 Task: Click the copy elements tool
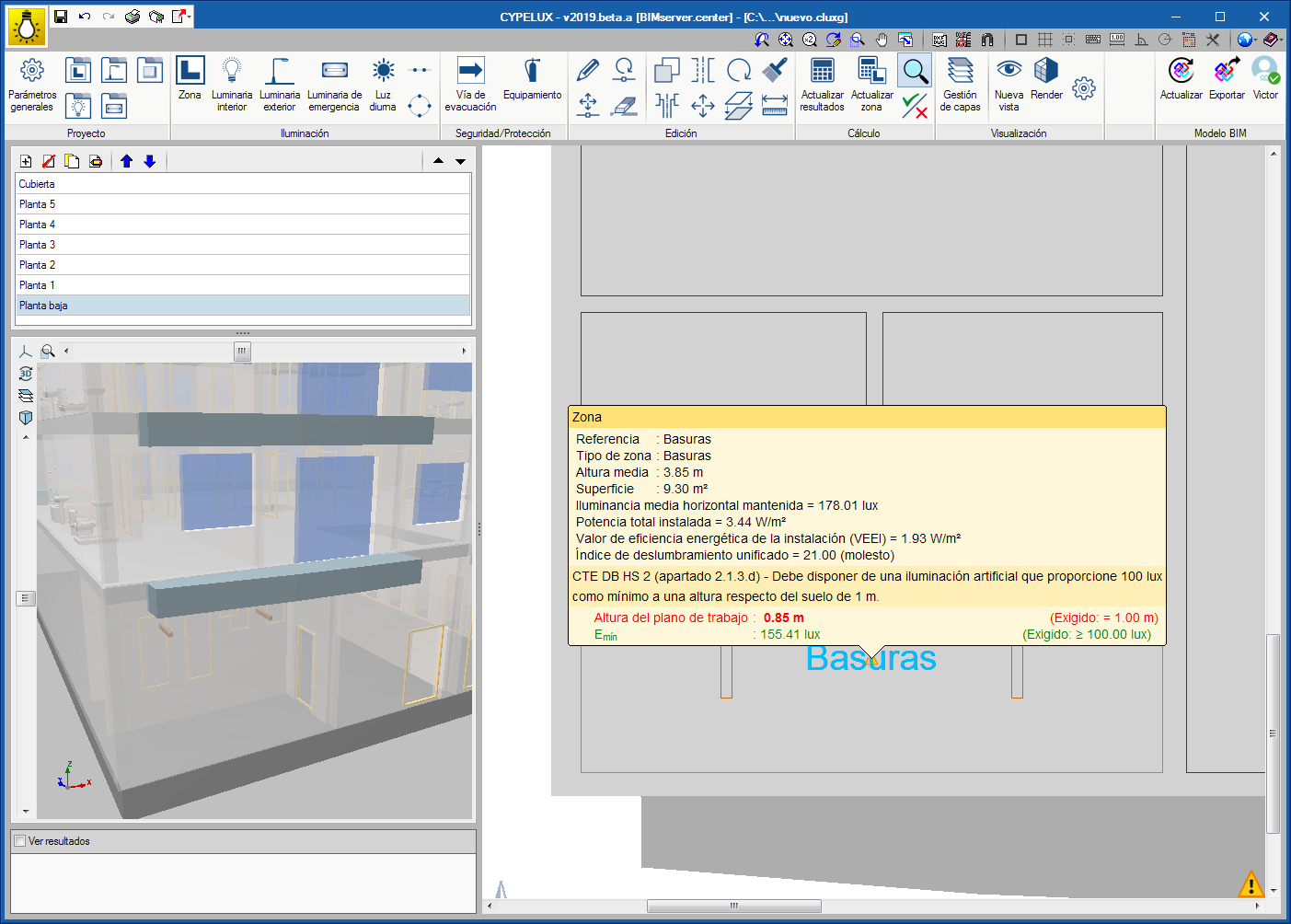coord(667,70)
